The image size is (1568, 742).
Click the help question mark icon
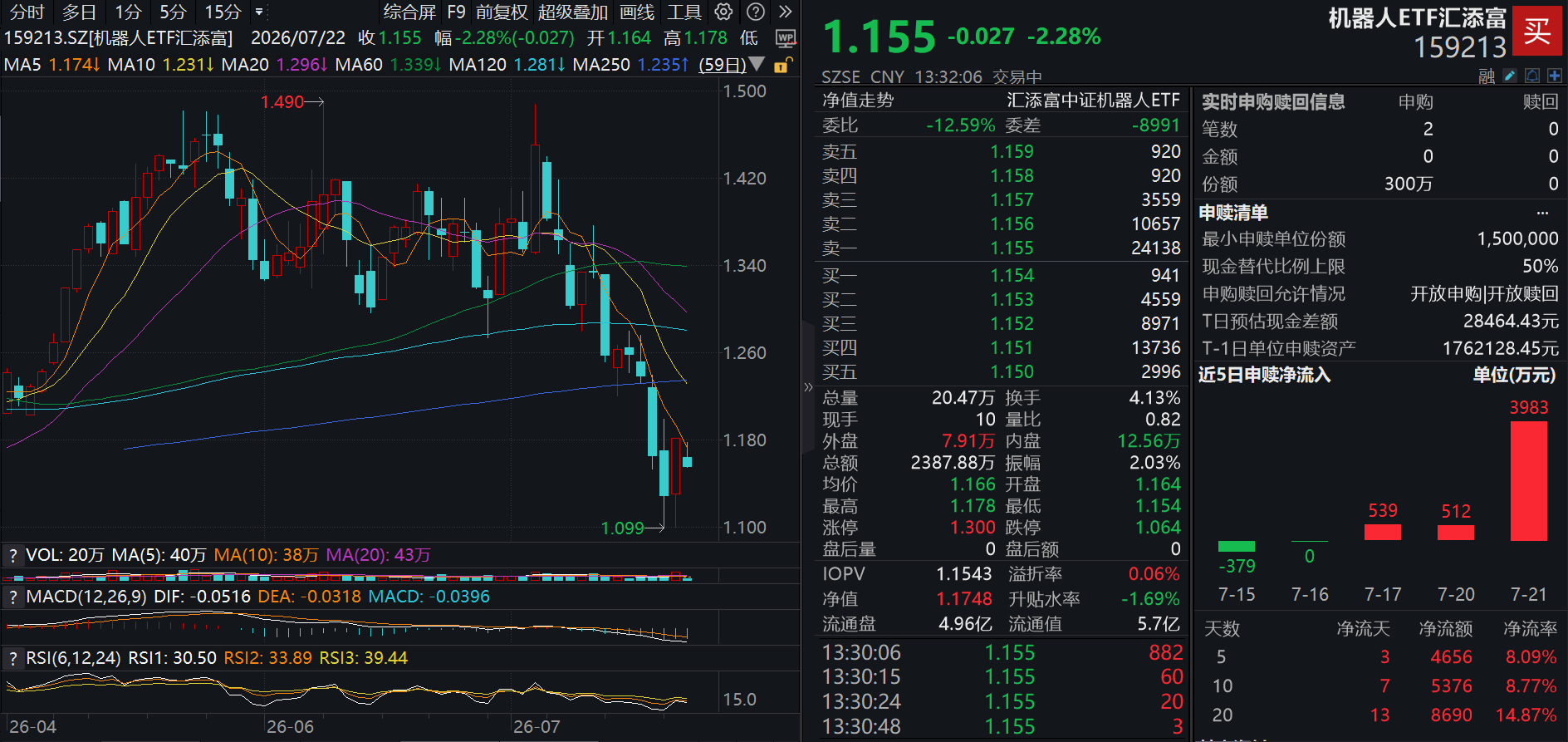click(x=755, y=12)
